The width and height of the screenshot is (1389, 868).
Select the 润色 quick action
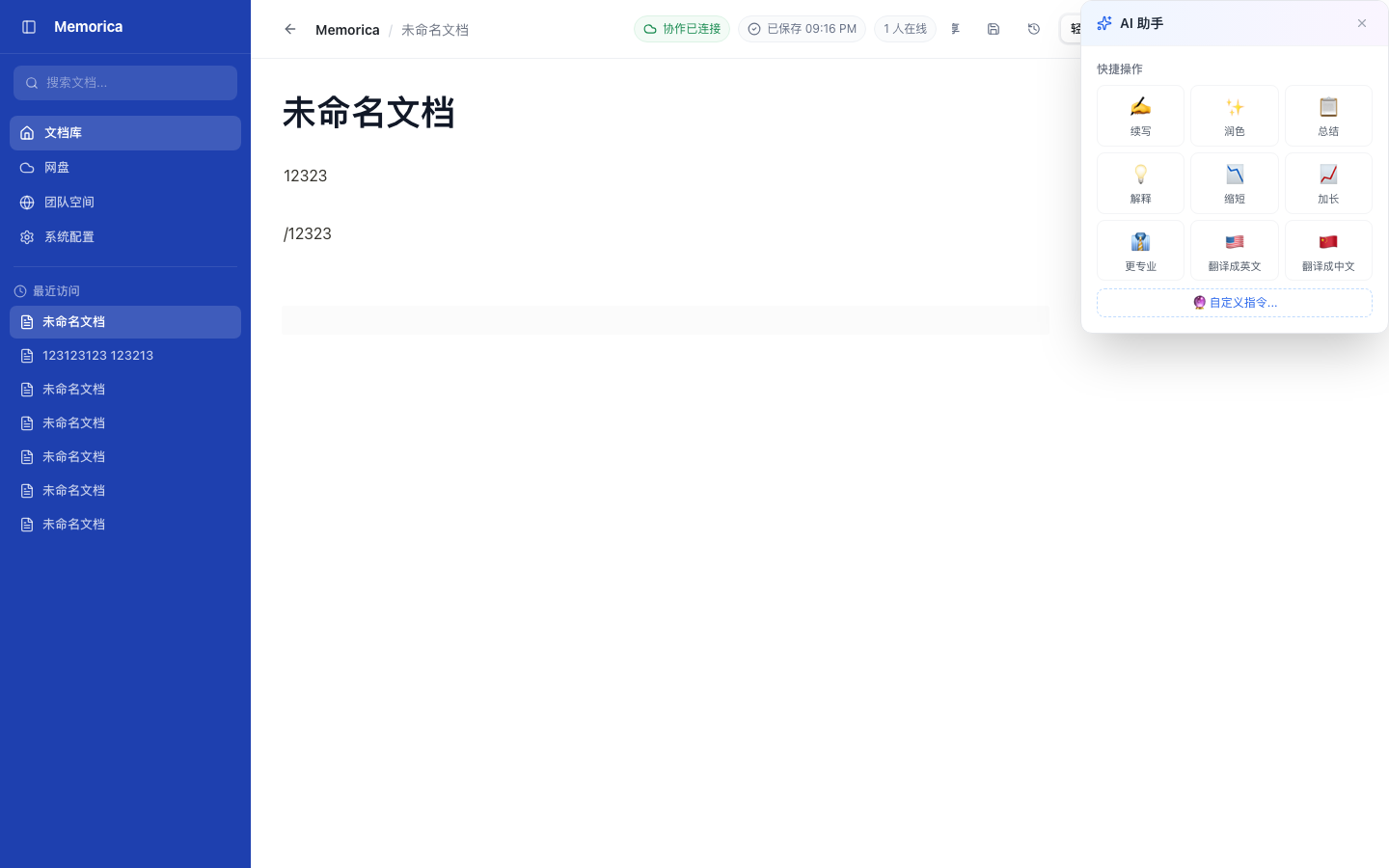coord(1235,116)
